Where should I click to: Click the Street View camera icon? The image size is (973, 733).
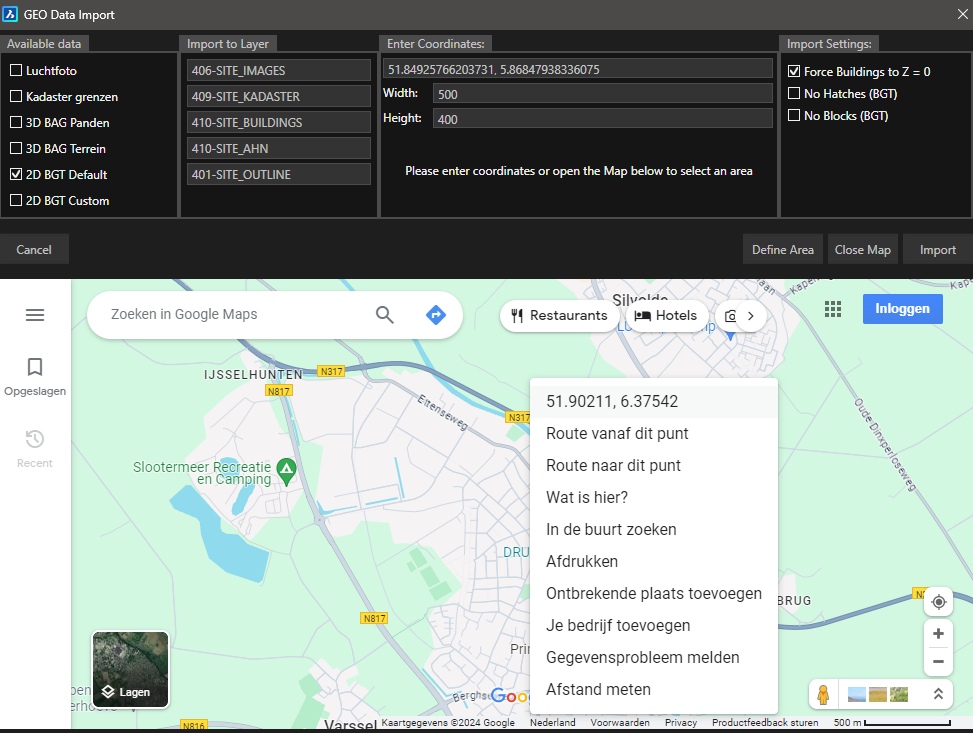731,315
